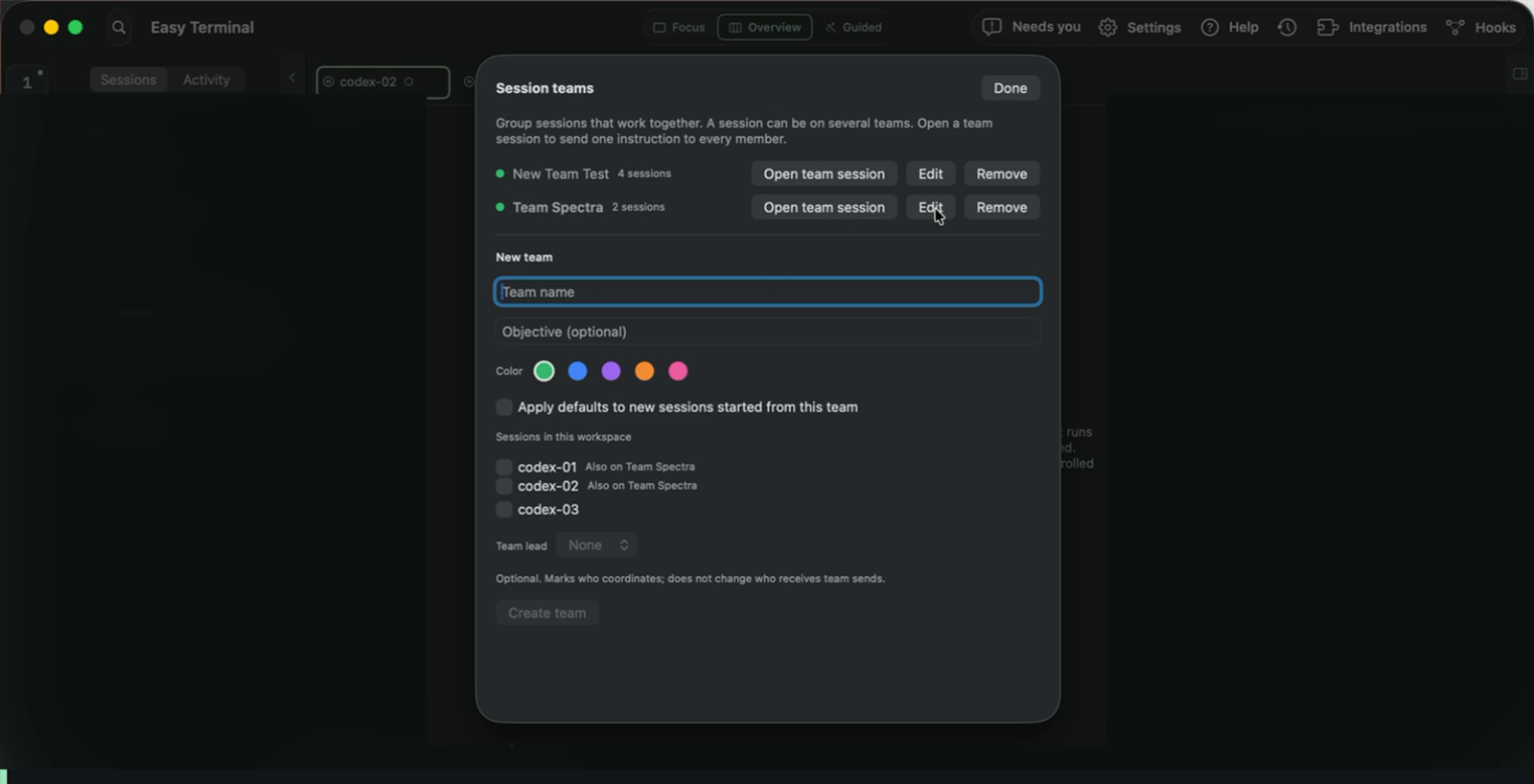Click the green dot of Team Spectra
The height and width of the screenshot is (784, 1534).
(500, 207)
